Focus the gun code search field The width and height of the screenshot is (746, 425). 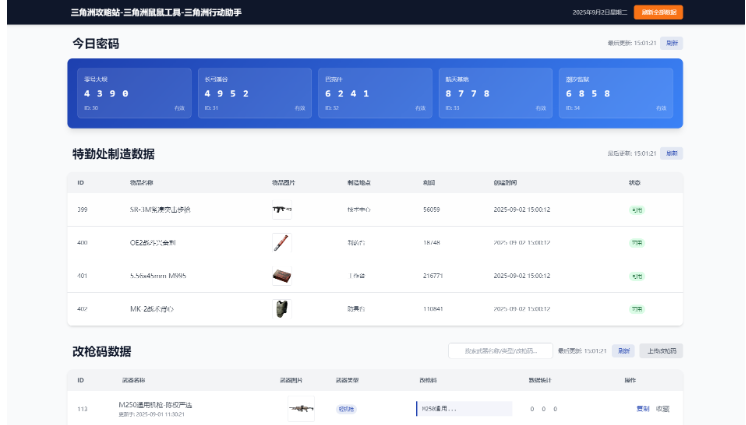pyautogui.click(x=500, y=351)
